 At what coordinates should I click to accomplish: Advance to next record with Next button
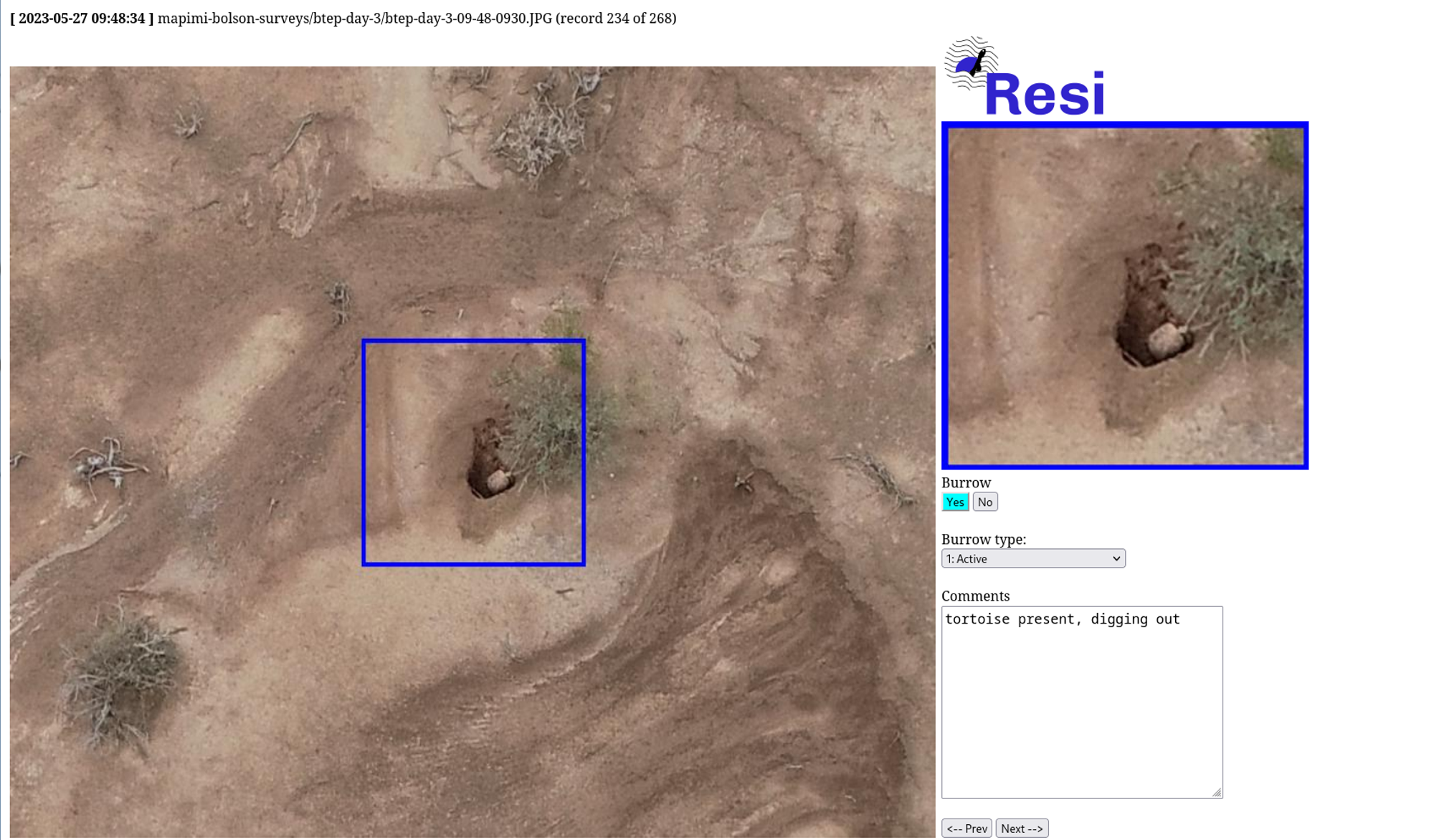pyautogui.click(x=1021, y=829)
